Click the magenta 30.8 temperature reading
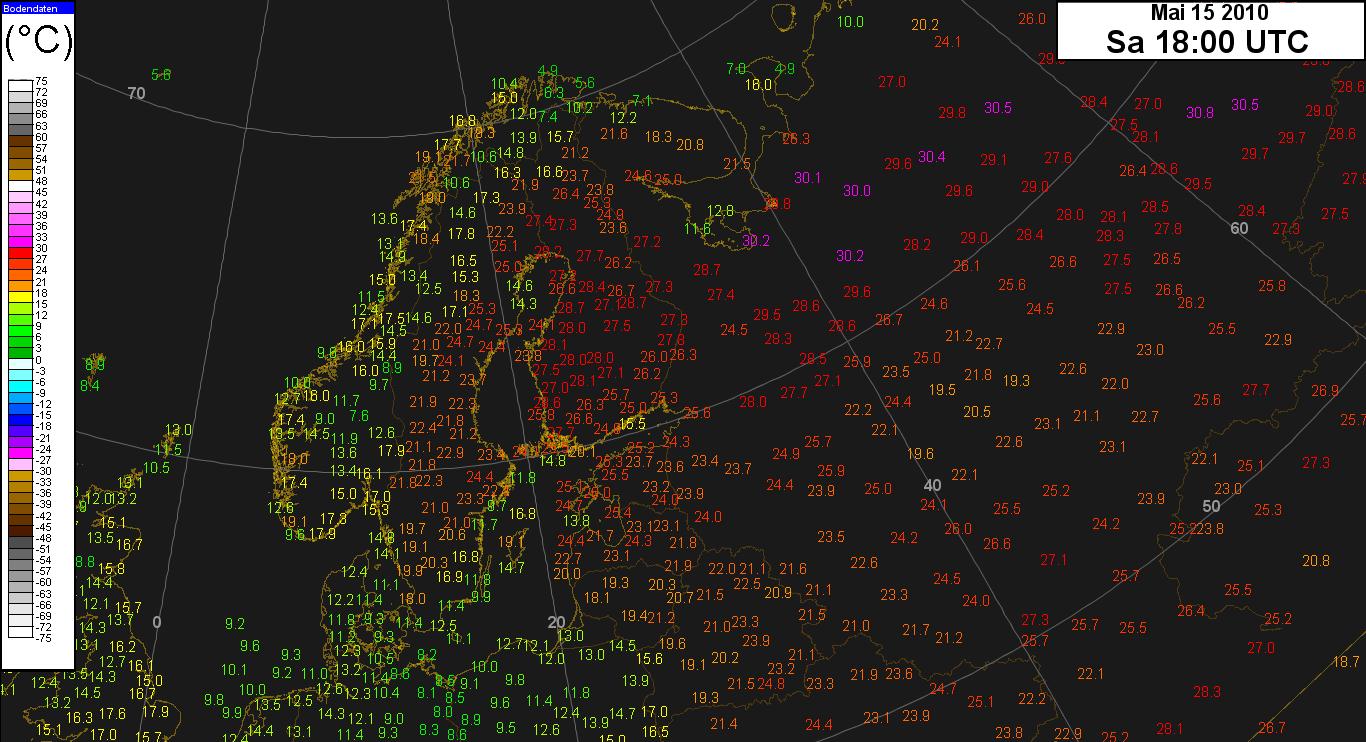This screenshot has width=1366, height=742. (x=1200, y=112)
